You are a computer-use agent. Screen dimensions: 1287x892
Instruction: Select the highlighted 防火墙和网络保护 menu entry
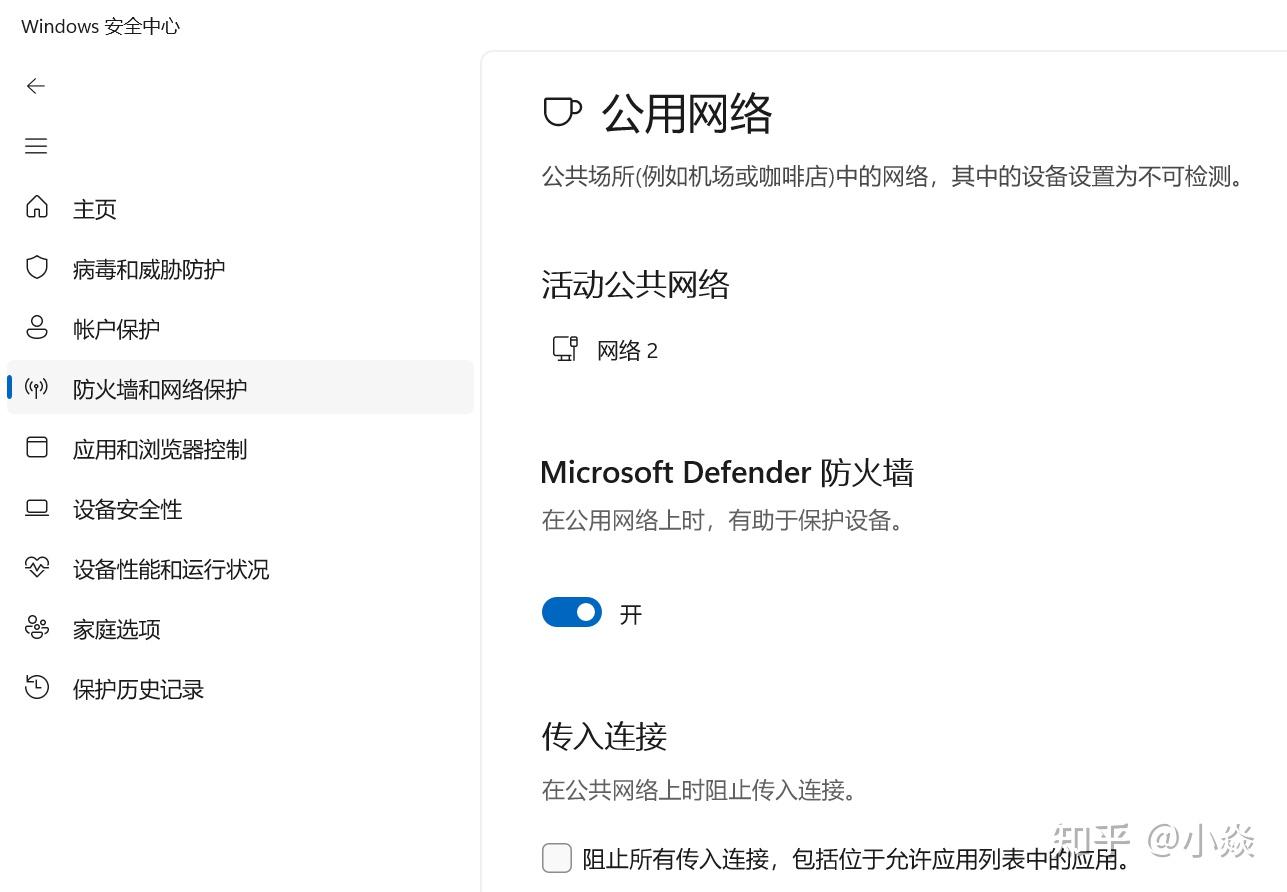click(x=160, y=388)
